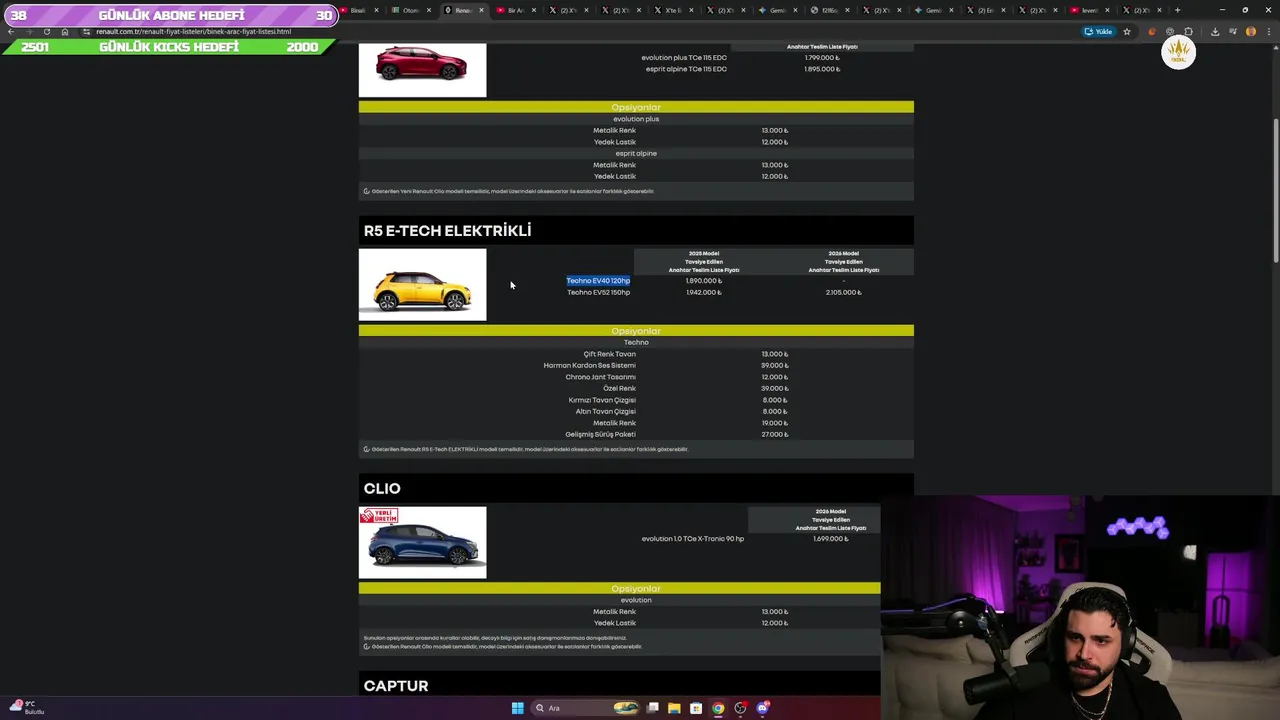The height and width of the screenshot is (720, 1280).
Task: Switch to the first Gemini tab
Action: tap(776, 10)
